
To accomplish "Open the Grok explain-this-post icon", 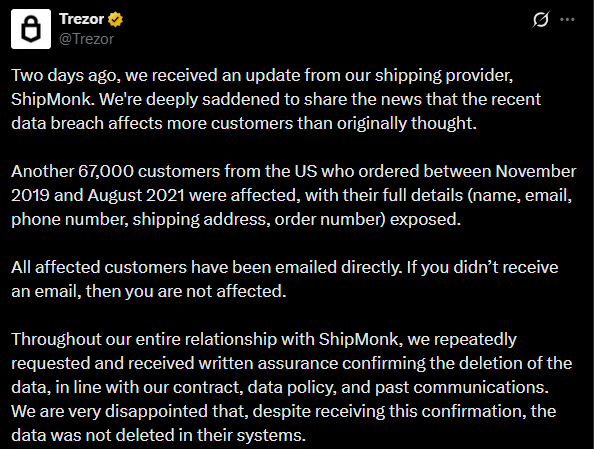I will (541, 19).
